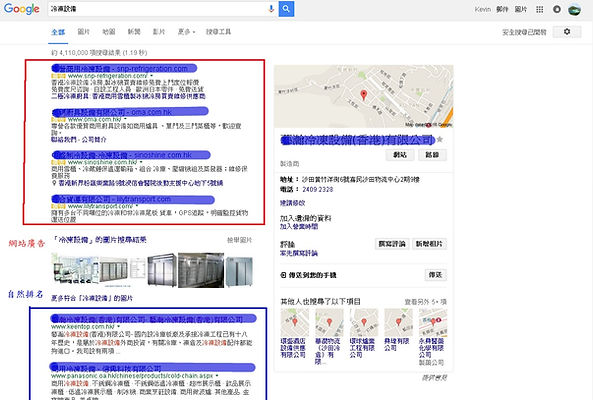Image resolution: width=593 pixels, height=400 pixels.
Task: Open the 公司簡介 sitelink under oma.com.hk
Action: coord(94,140)
